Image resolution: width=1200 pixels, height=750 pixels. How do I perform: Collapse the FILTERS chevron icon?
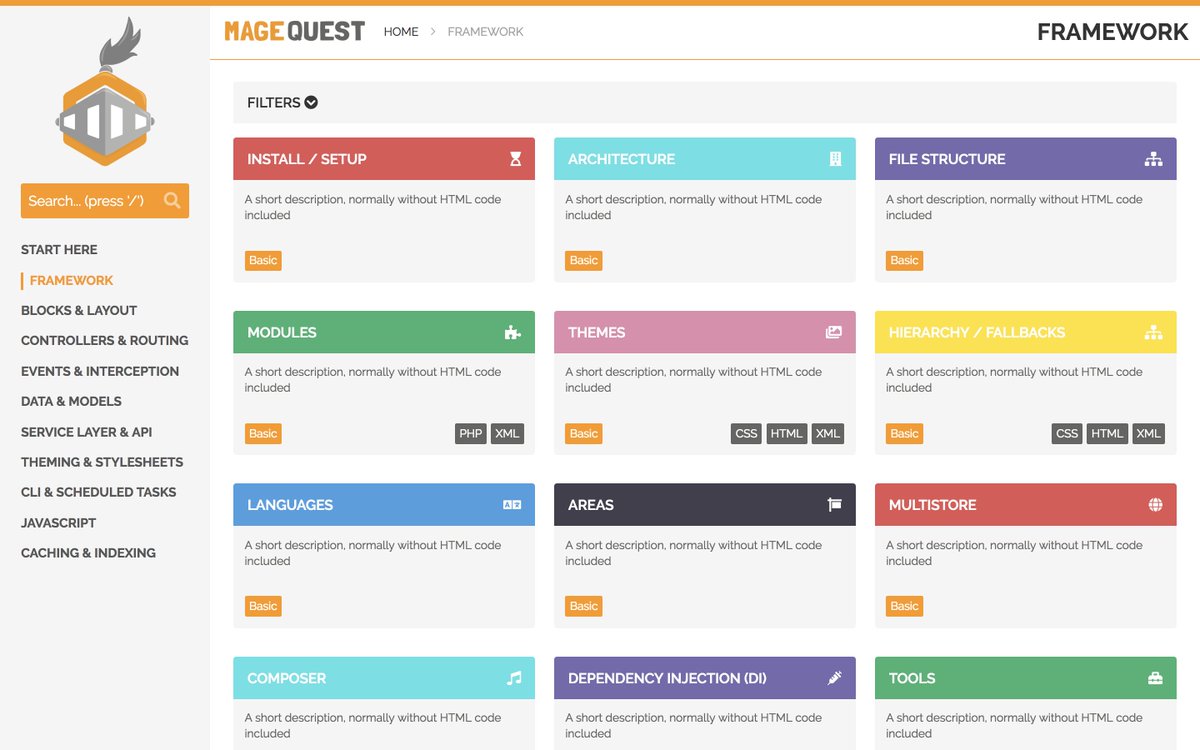tap(309, 102)
